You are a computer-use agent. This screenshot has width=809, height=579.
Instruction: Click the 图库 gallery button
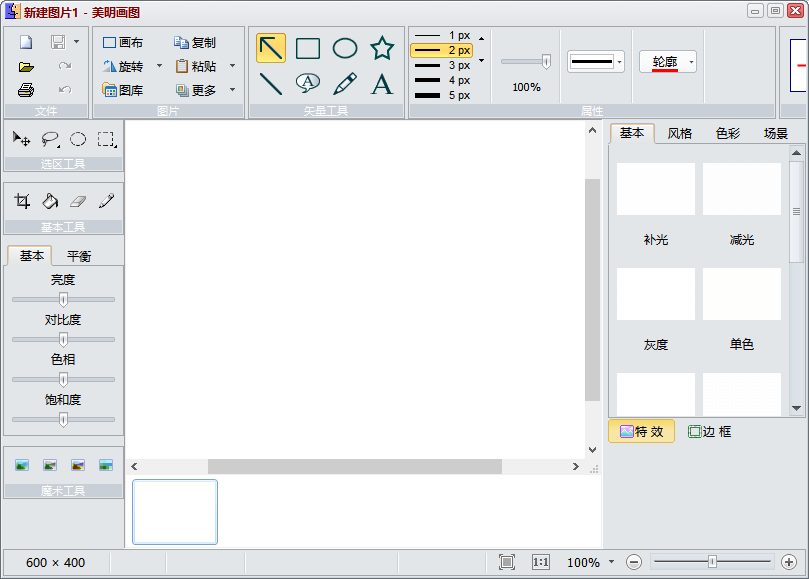pyautogui.click(x=123, y=90)
